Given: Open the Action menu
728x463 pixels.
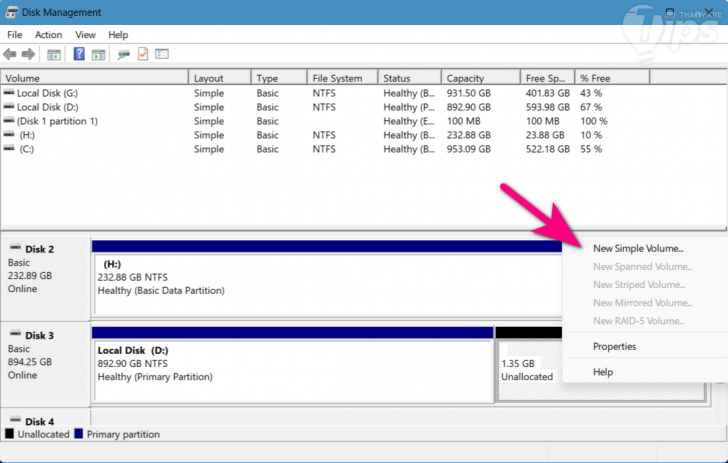Looking at the screenshot, I should coord(48,35).
